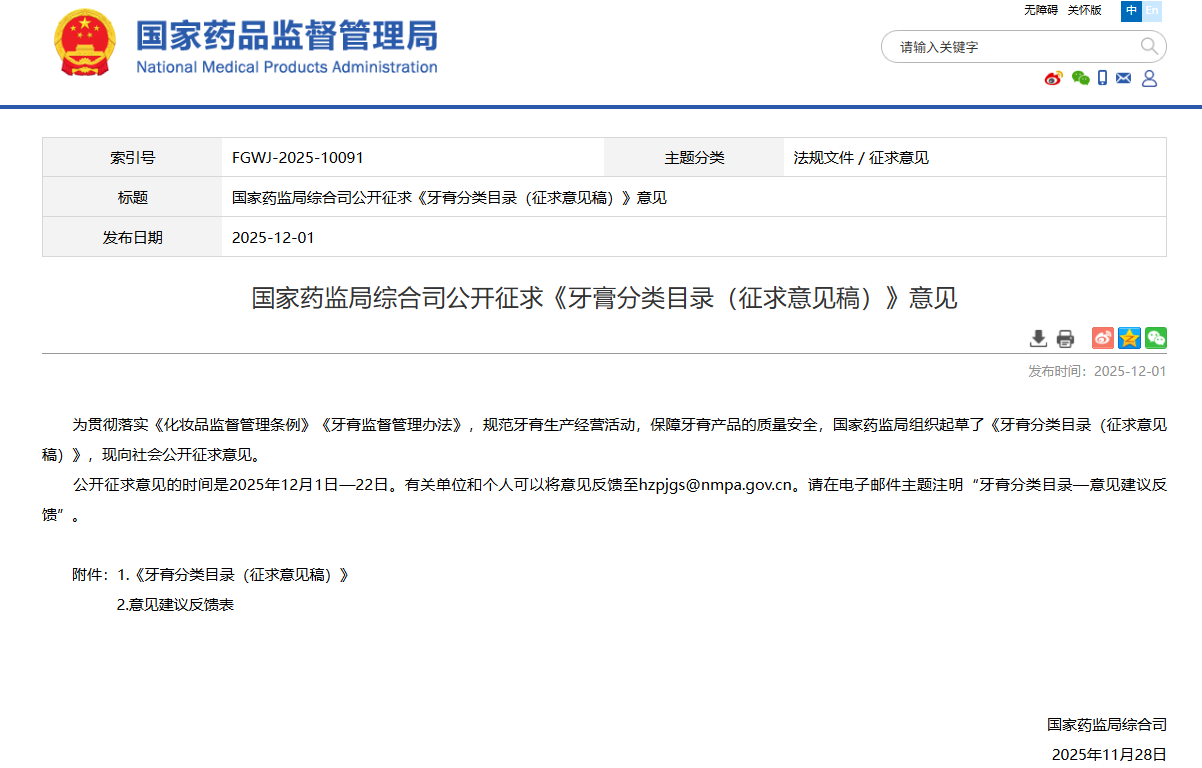The image size is (1202, 768).
Task: Share the article to Qzone
Action: (1128, 338)
